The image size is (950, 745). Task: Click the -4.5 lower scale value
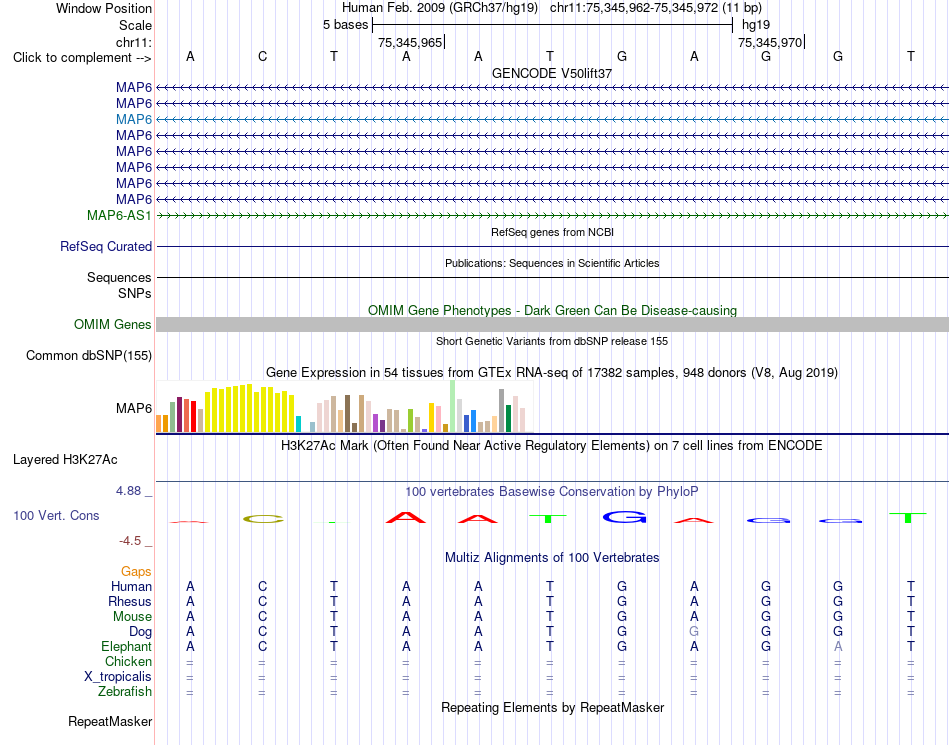130,541
